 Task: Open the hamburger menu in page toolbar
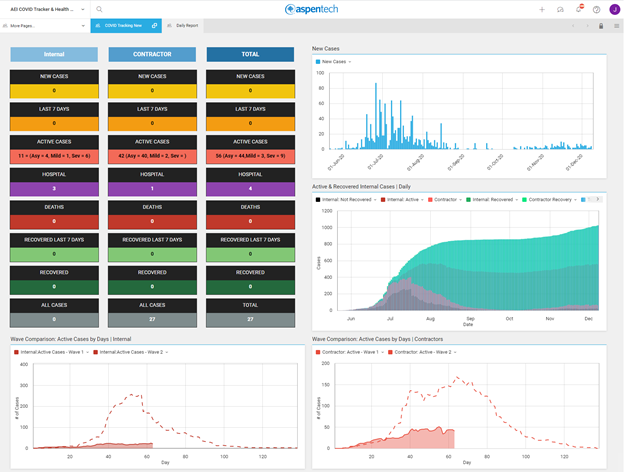[616, 26]
